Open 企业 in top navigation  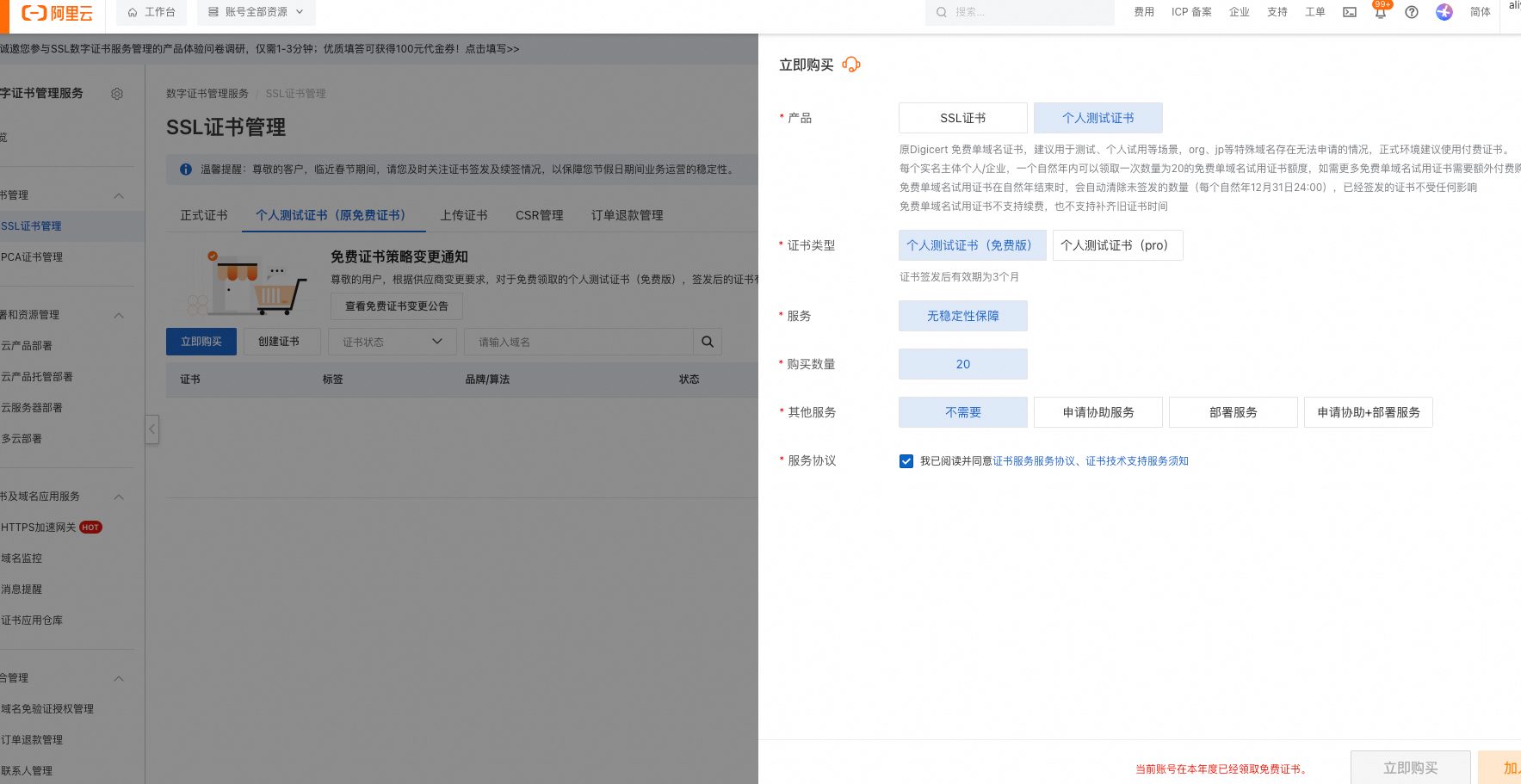(x=1240, y=12)
